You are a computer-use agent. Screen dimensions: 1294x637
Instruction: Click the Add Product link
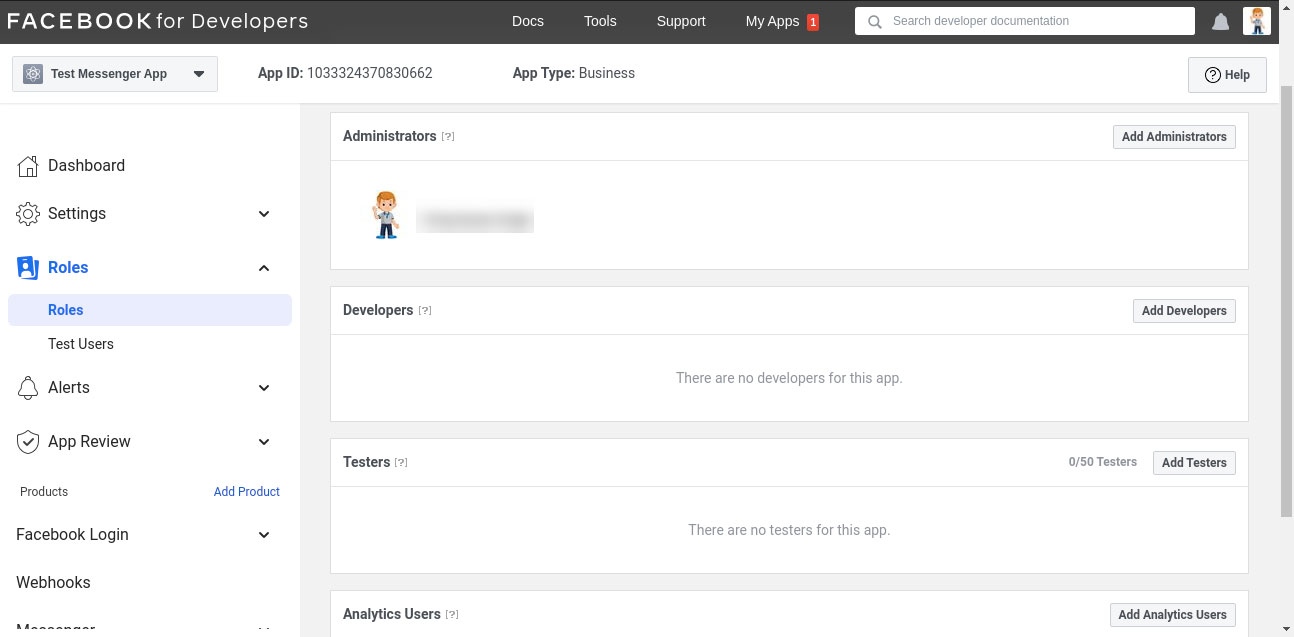247,492
